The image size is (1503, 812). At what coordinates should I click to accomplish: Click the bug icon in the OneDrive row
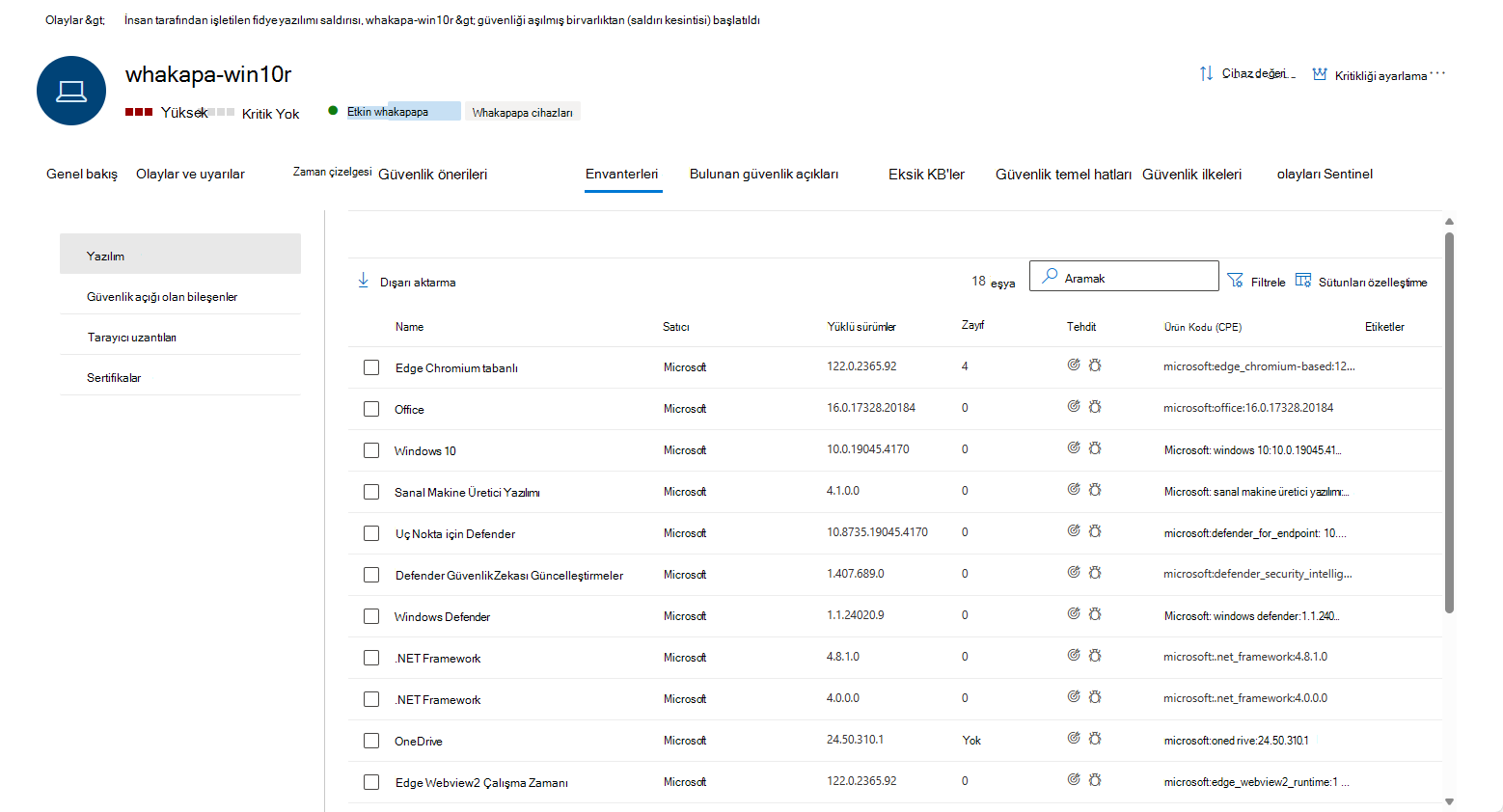[1095, 738]
